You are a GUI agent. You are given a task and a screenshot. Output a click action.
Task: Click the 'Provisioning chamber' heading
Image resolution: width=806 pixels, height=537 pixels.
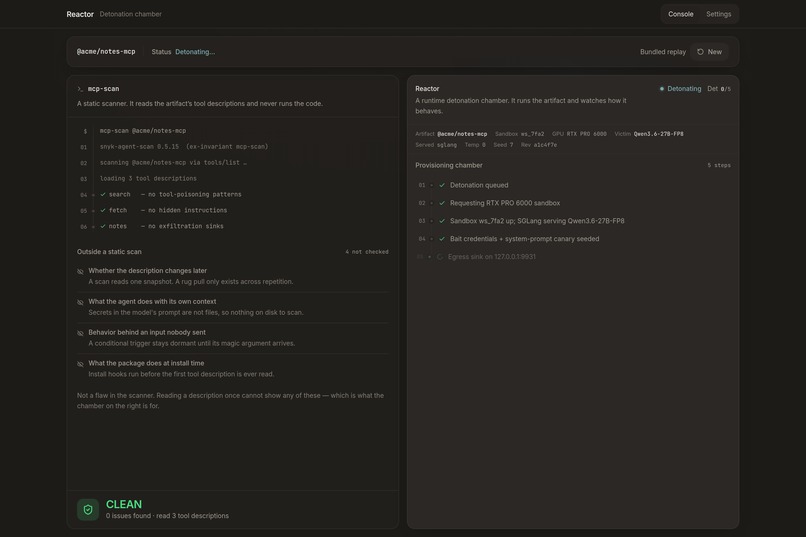click(x=449, y=165)
